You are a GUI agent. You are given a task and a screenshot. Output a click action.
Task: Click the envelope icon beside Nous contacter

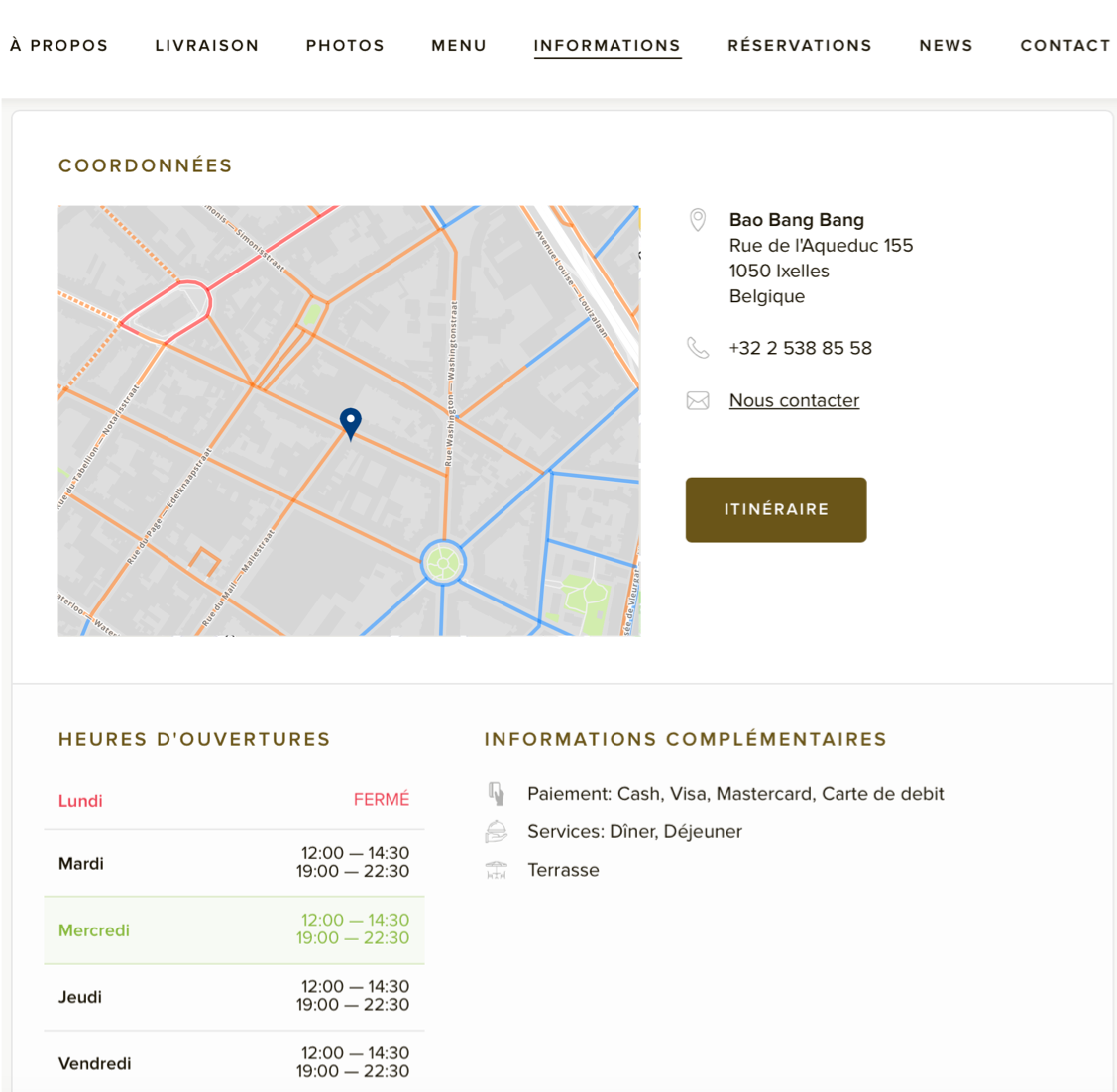pyautogui.click(x=698, y=400)
